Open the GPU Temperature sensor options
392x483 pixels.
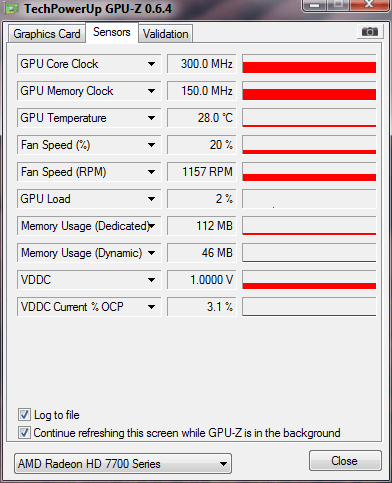click(x=151, y=118)
